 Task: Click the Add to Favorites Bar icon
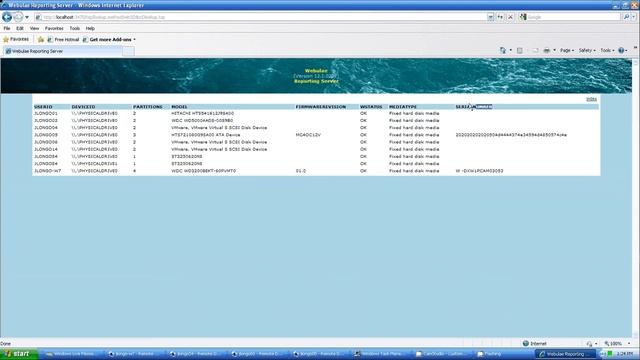pos(41,40)
